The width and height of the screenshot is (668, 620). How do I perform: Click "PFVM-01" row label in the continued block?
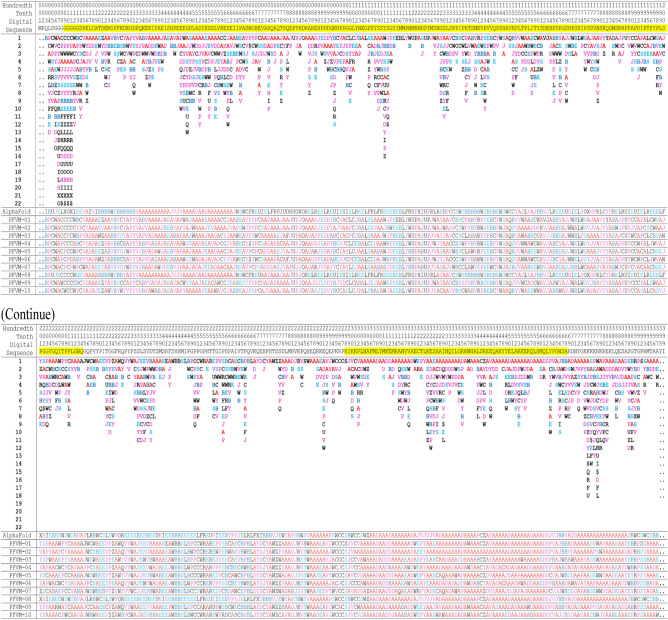20,543
